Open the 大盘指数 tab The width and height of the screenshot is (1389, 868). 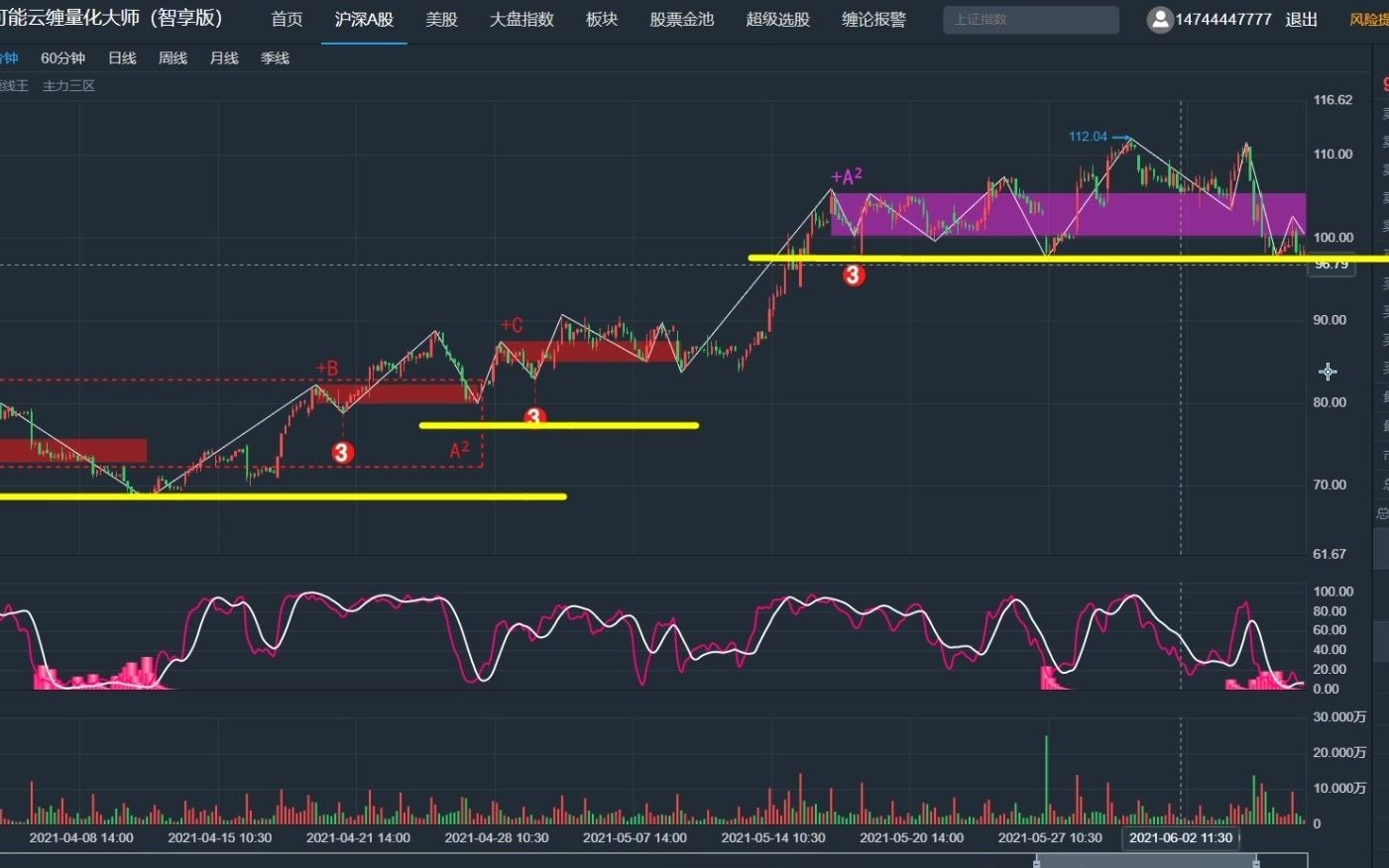521,20
